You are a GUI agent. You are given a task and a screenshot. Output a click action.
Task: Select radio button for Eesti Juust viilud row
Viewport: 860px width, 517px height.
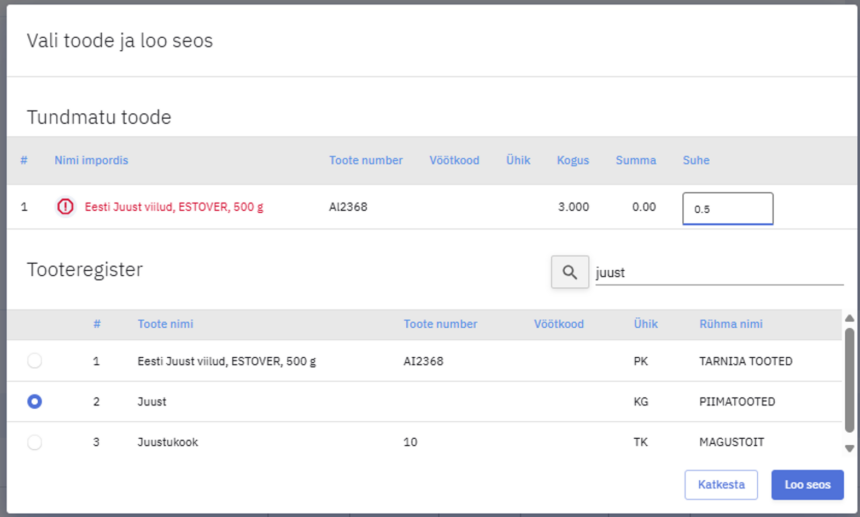35,361
